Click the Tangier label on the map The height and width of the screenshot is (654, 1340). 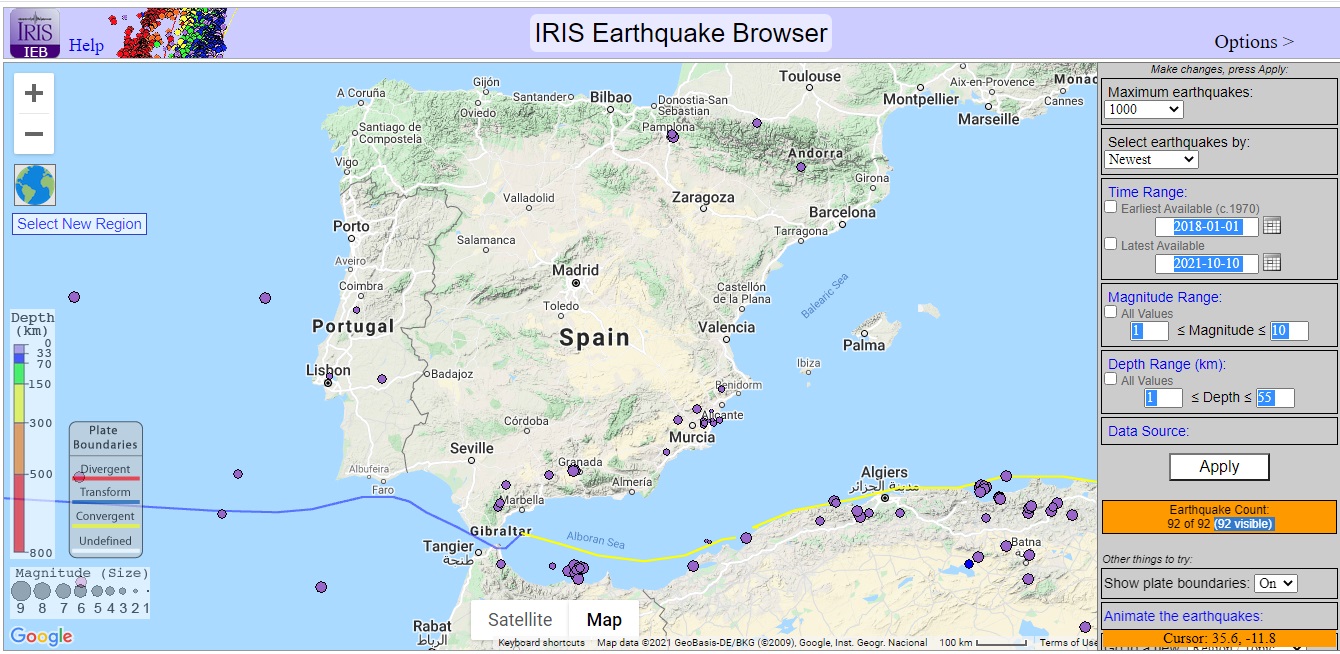click(448, 546)
